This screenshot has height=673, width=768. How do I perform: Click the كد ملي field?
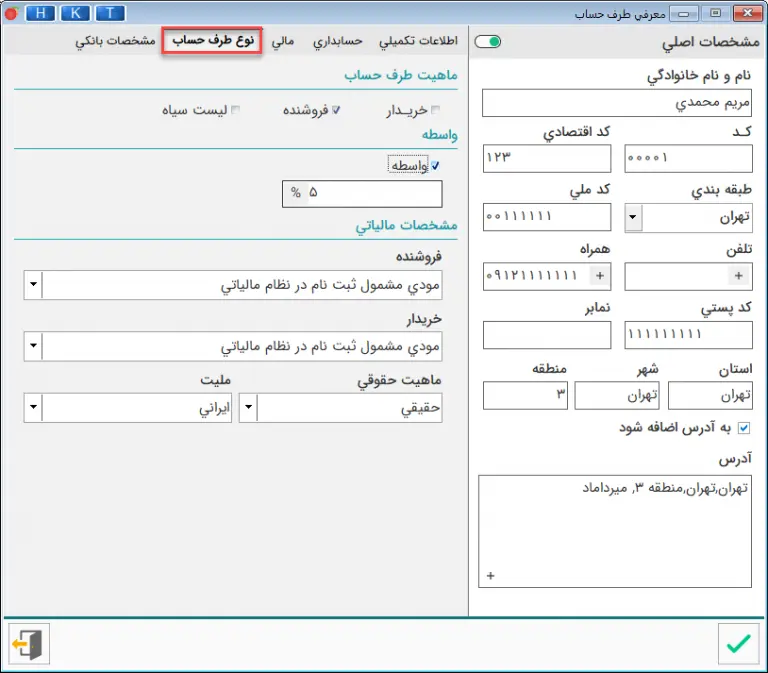[547, 217]
